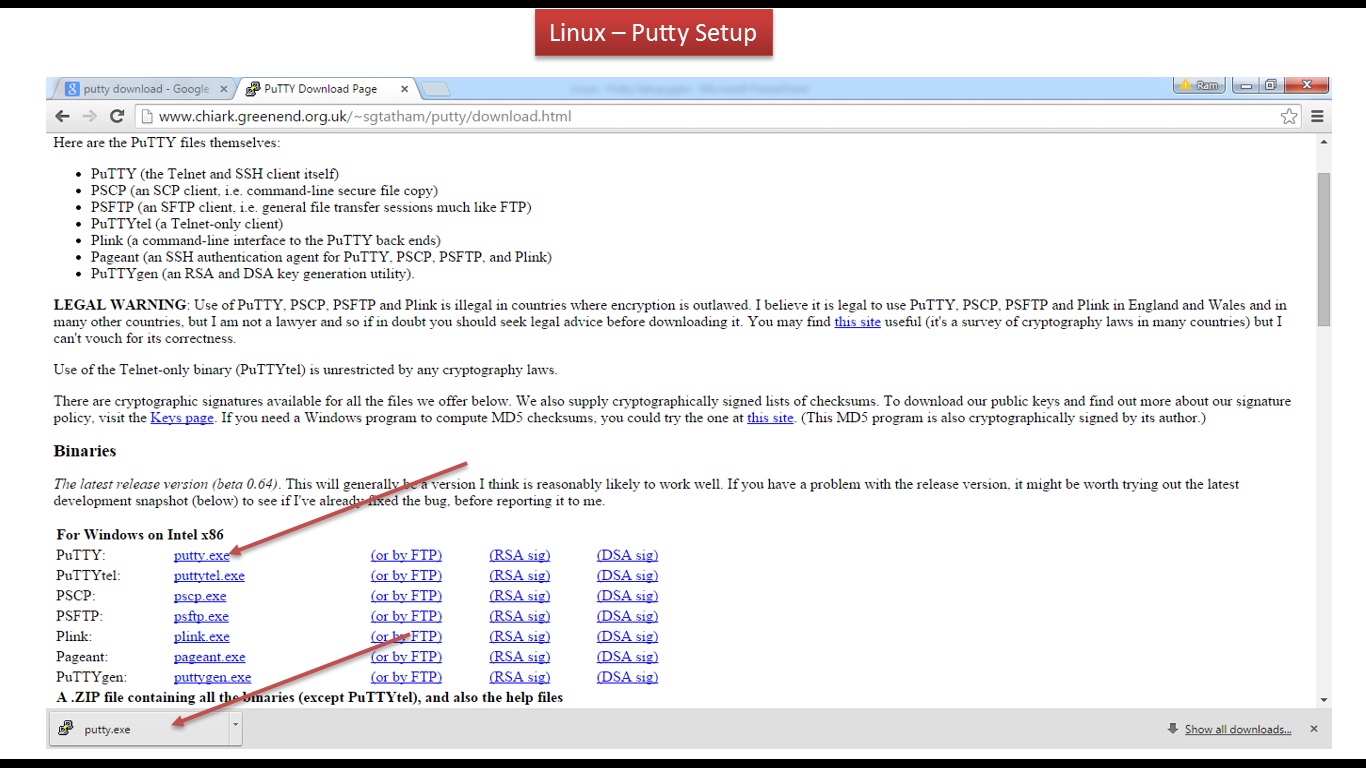Open '(DSA sig)' link for PuTTYtel row

click(628, 575)
